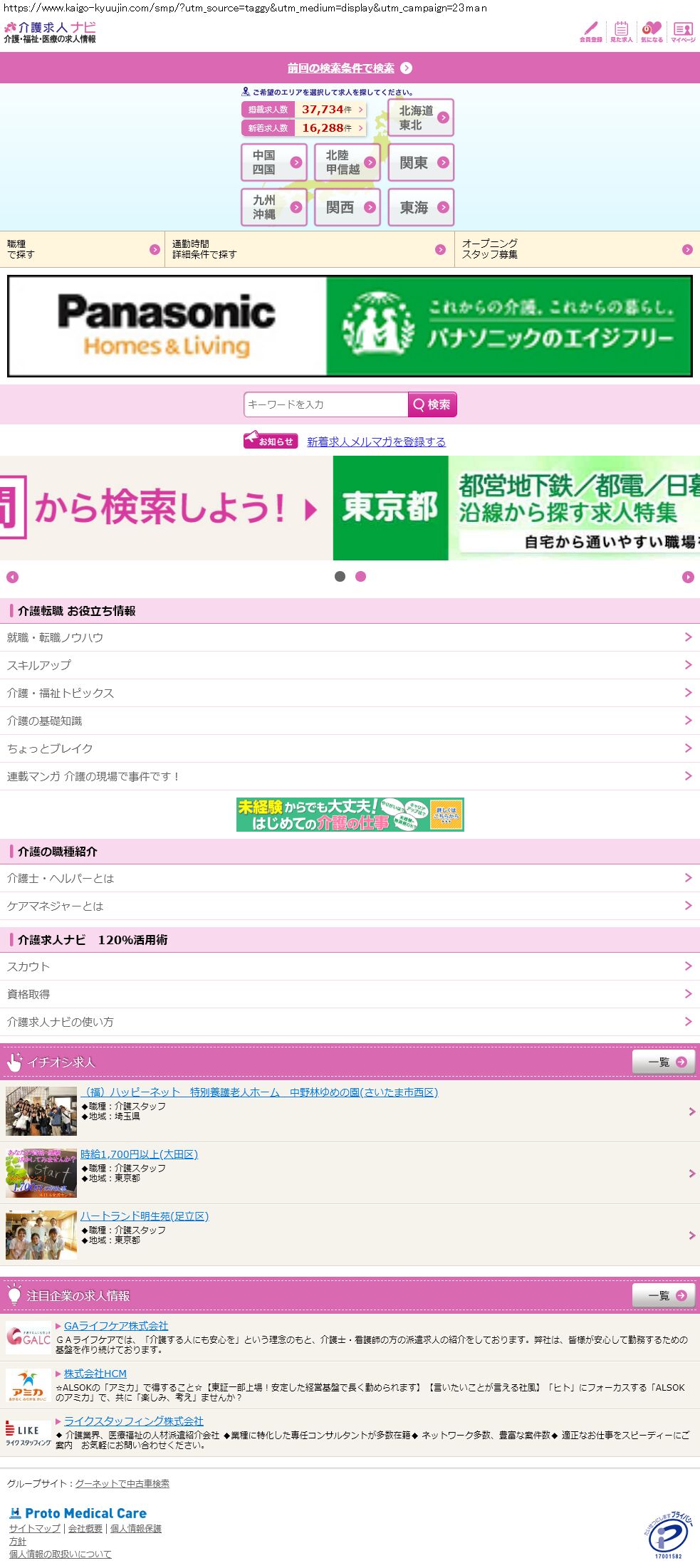Click 一覧 button in イチオシ求人 header
The height and width of the screenshot is (1568, 700).
coord(663,1062)
